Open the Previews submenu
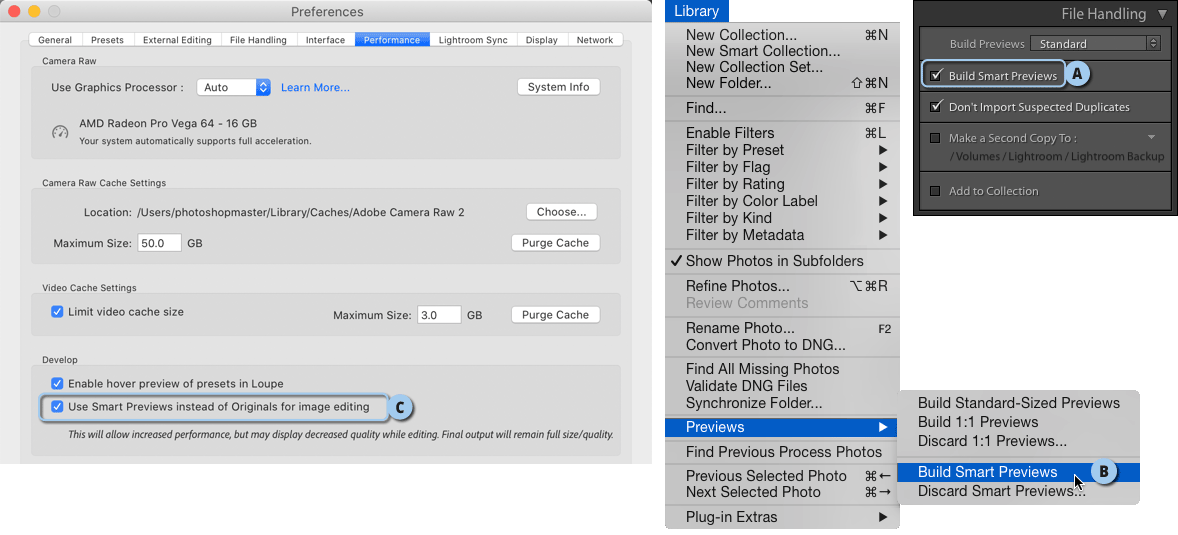Viewport: 1178px width, 535px height. pyautogui.click(x=782, y=428)
